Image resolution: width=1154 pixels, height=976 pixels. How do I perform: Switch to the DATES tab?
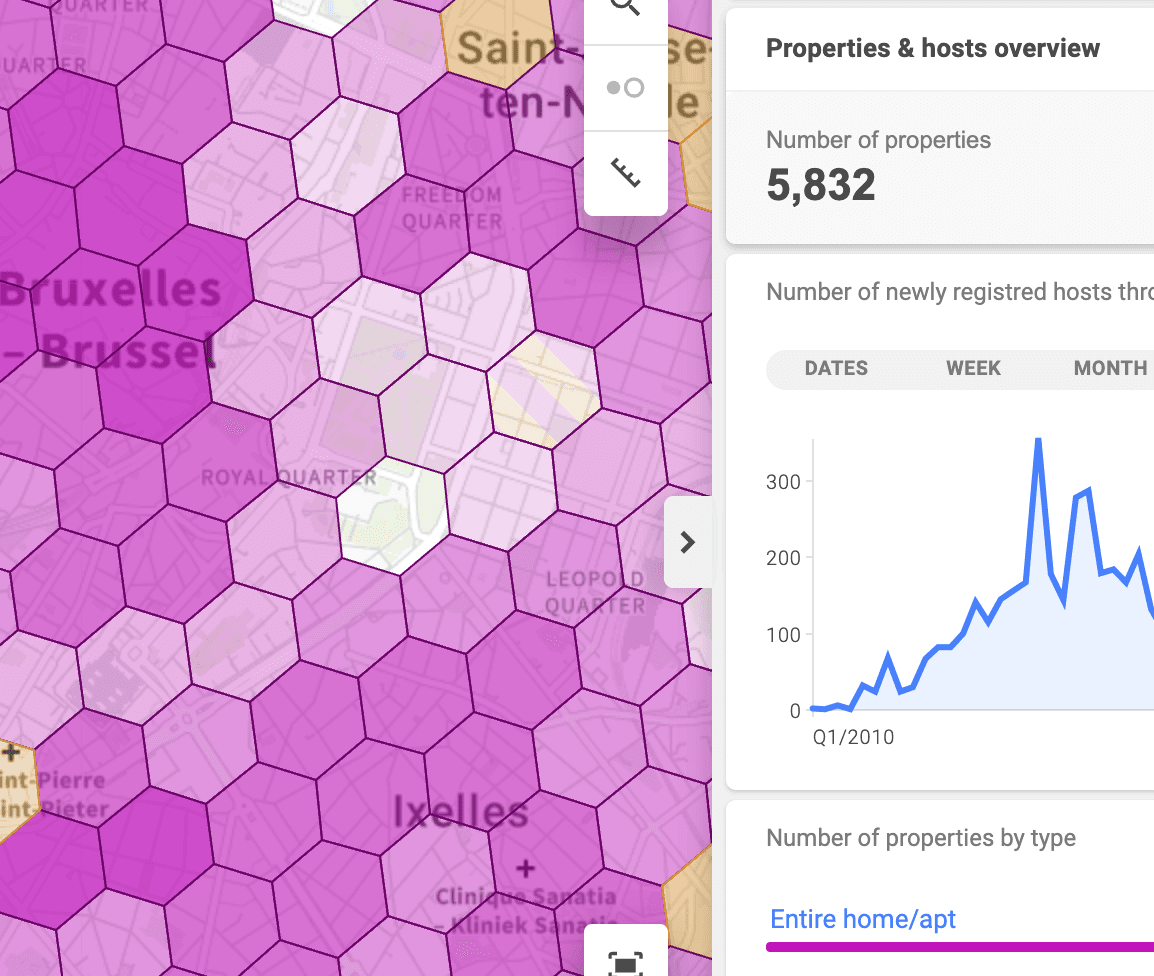836,368
